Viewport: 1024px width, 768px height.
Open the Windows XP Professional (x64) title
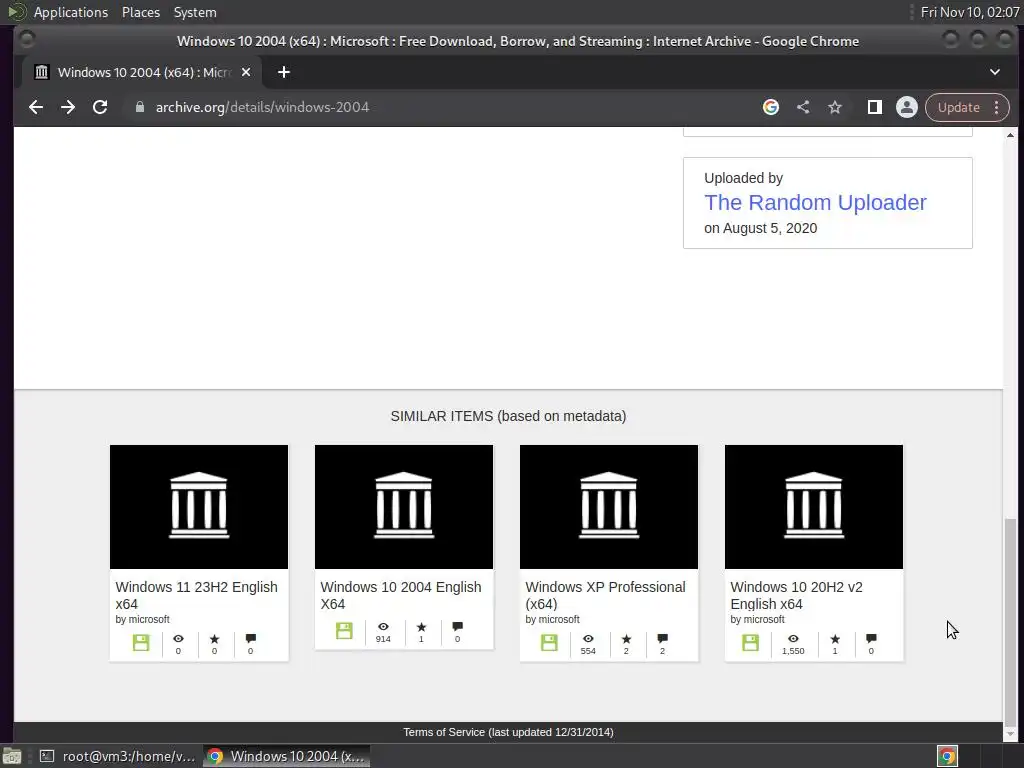(x=605, y=595)
